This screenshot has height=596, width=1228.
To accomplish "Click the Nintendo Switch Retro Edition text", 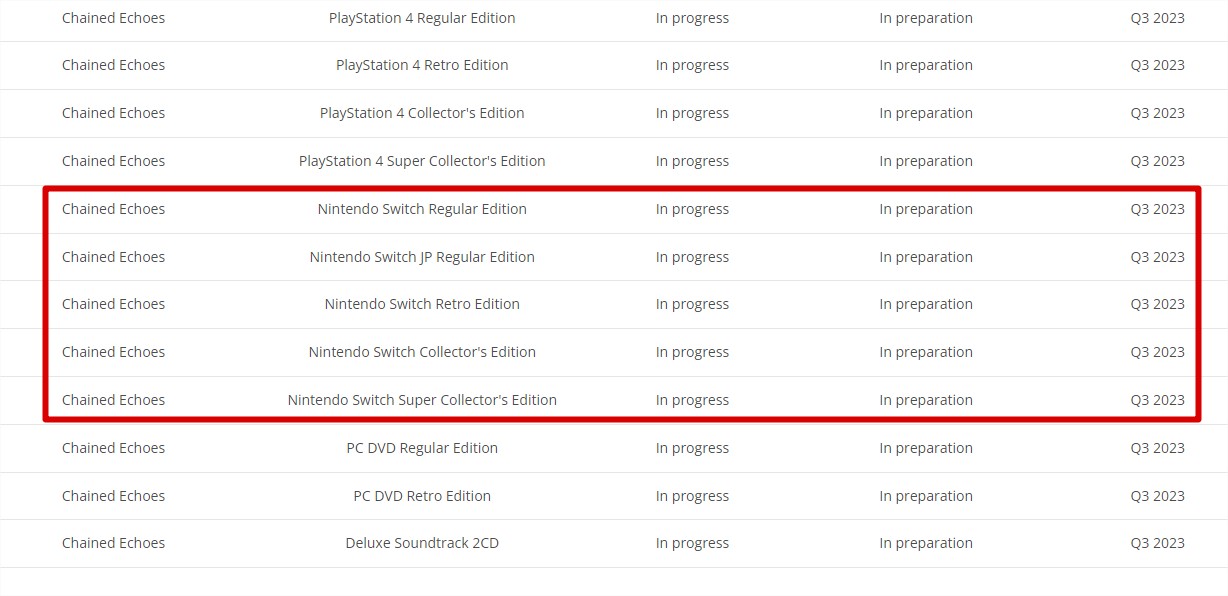I will click(x=422, y=304).
